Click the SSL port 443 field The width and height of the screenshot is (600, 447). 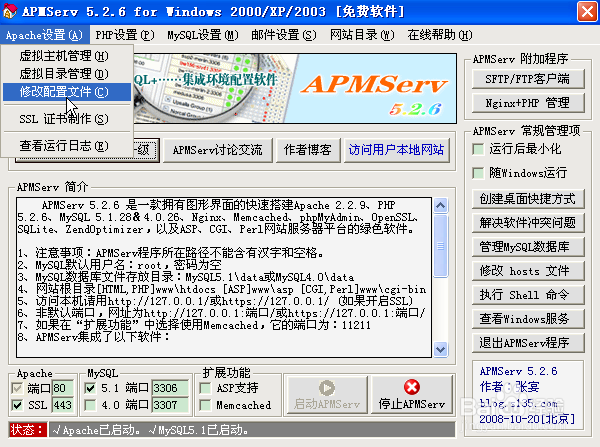[x=63, y=405]
